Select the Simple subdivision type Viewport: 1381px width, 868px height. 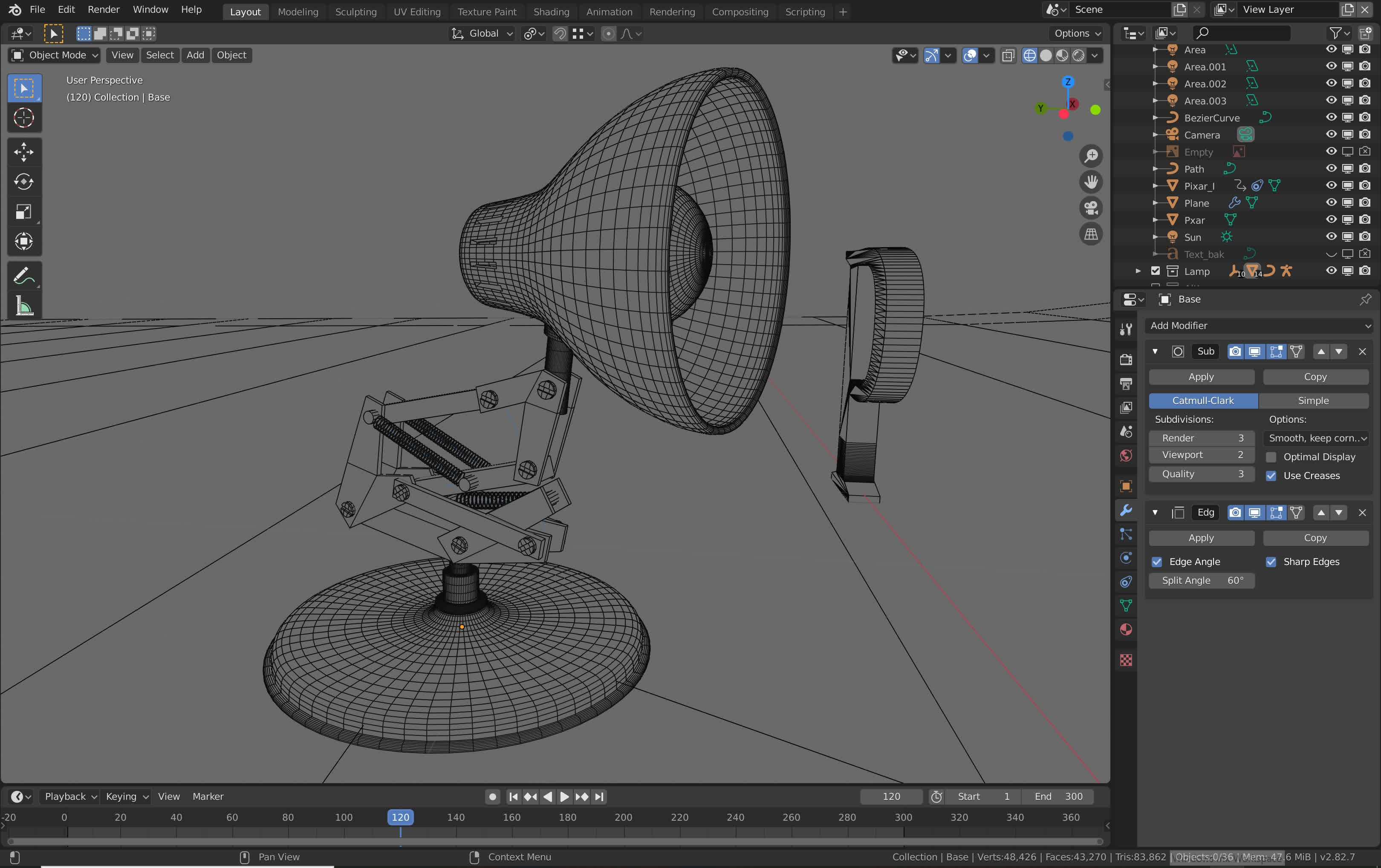point(1313,401)
